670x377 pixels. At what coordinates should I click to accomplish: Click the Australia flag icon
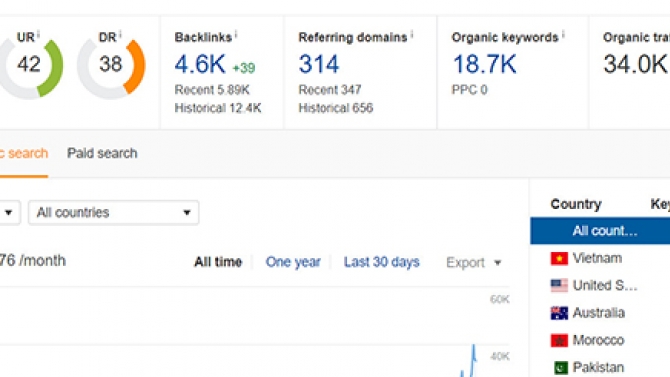coord(559,313)
